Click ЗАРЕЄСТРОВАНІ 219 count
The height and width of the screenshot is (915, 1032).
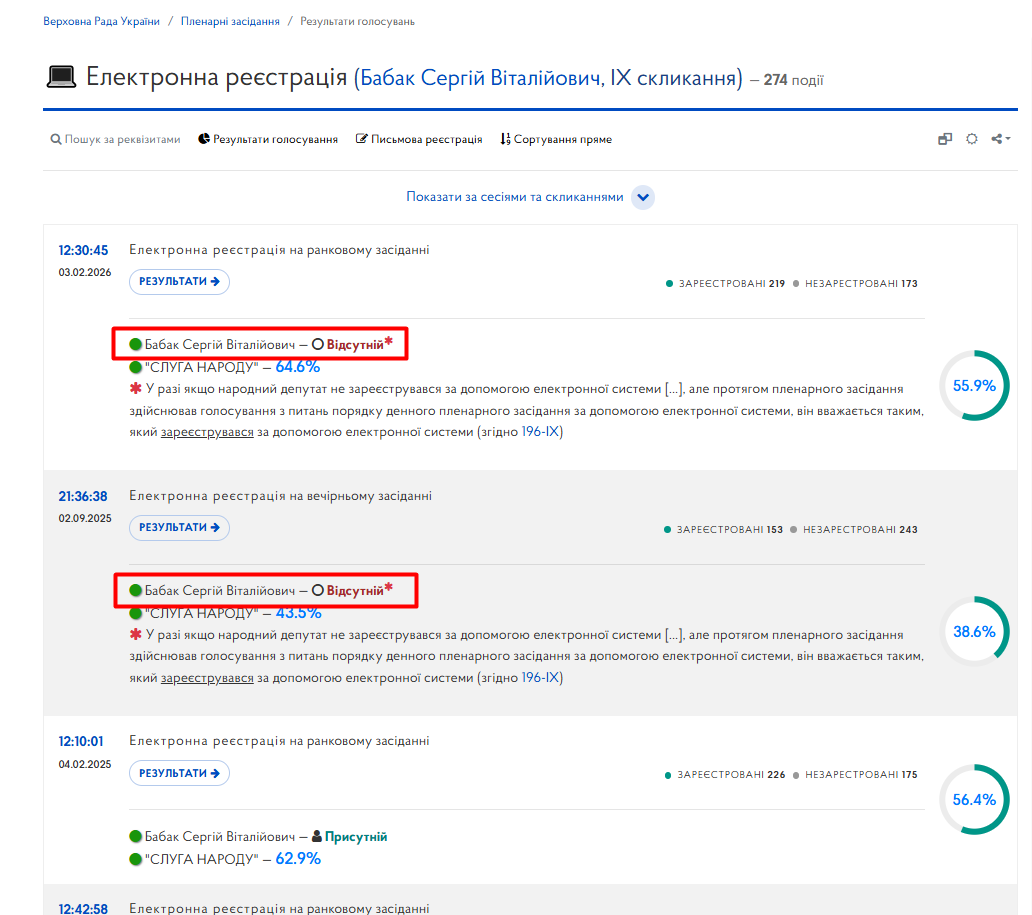[725, 284]
